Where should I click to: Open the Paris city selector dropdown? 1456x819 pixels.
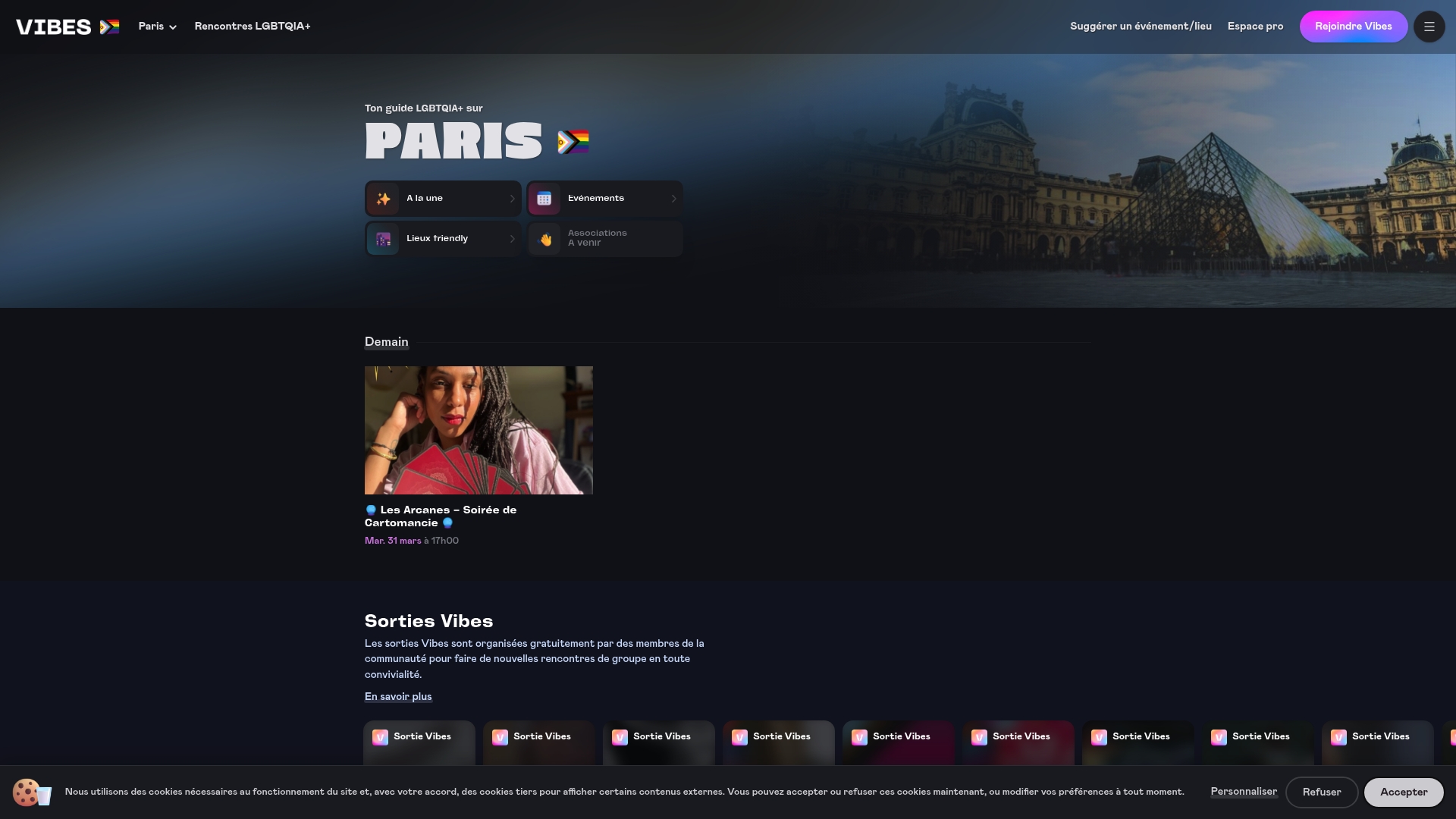point(156,26)
